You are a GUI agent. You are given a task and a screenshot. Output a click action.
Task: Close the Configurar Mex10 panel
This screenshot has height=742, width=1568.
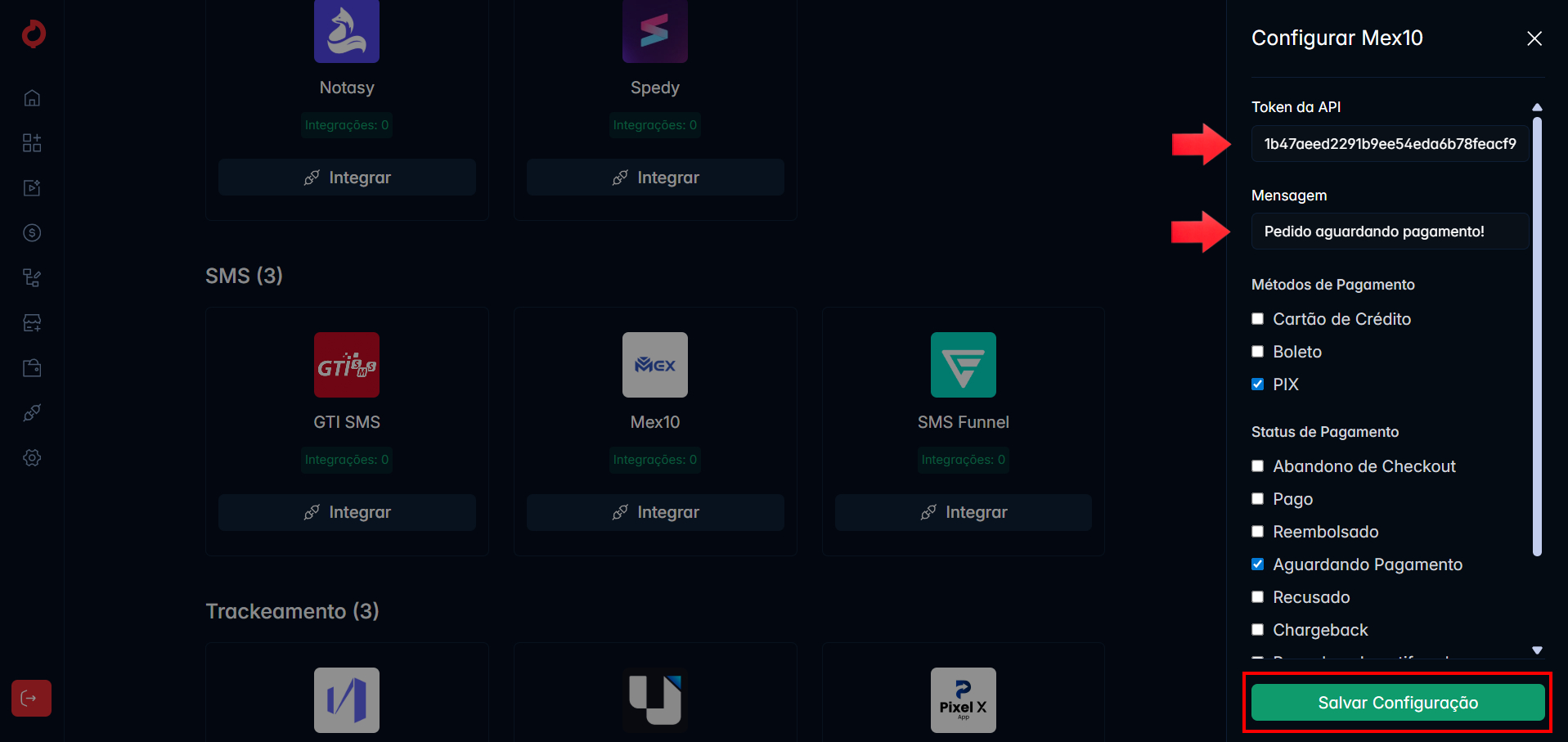(x=1534, y=38)
